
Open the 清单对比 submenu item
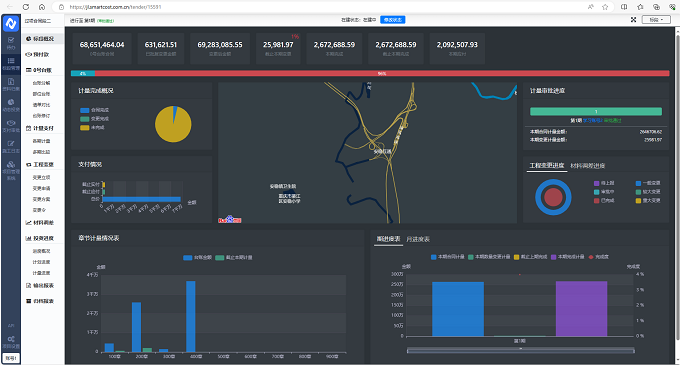tap(42, 104)
